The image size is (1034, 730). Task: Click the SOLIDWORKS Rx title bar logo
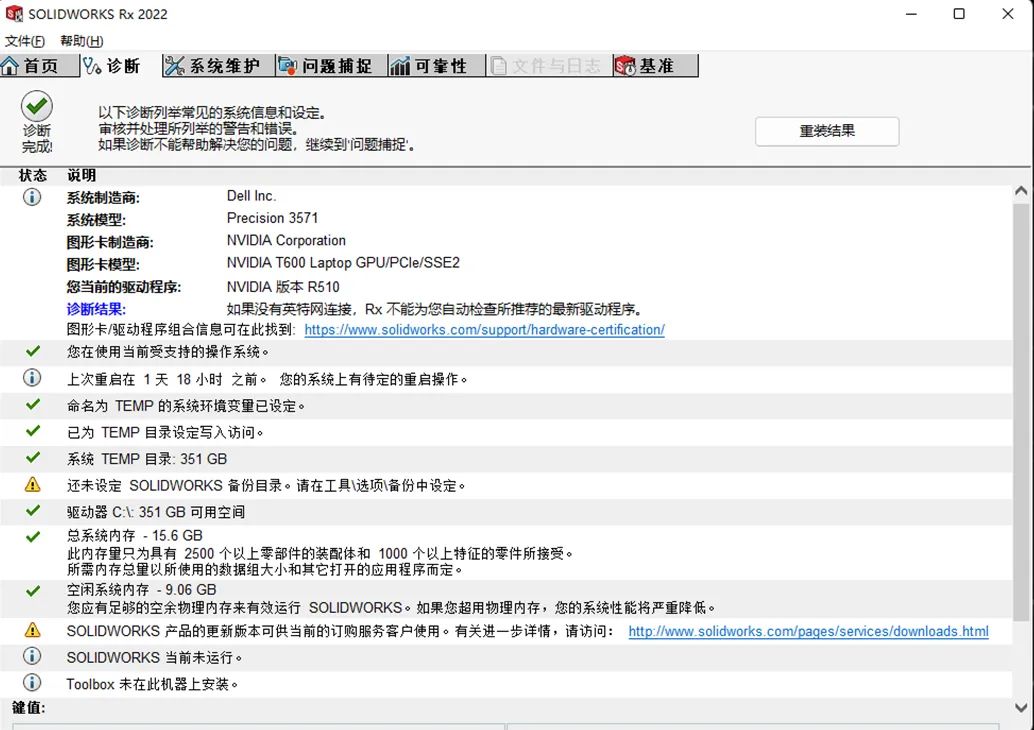pos(14,14)
